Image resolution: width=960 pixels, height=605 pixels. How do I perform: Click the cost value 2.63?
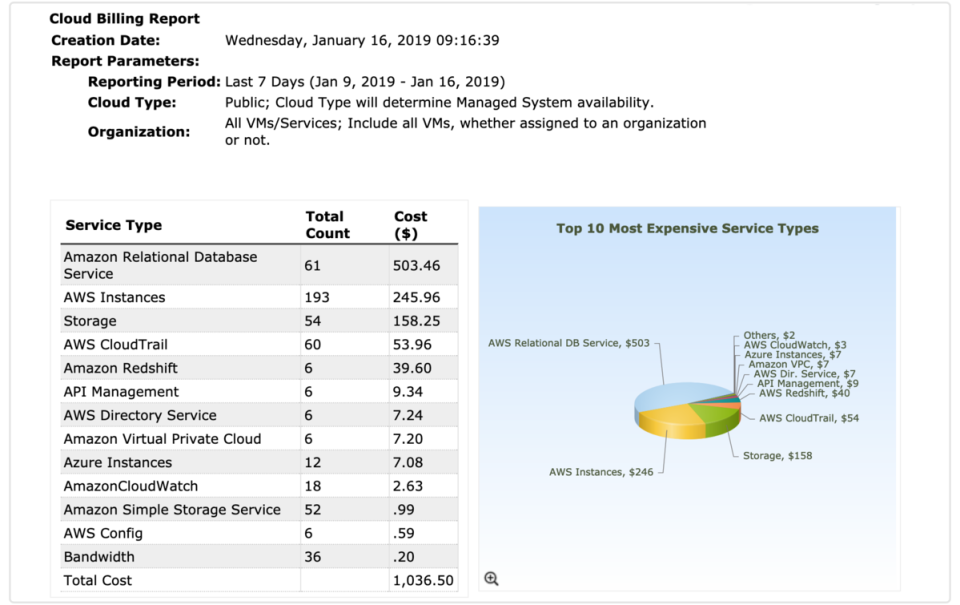tap(408, 486)
